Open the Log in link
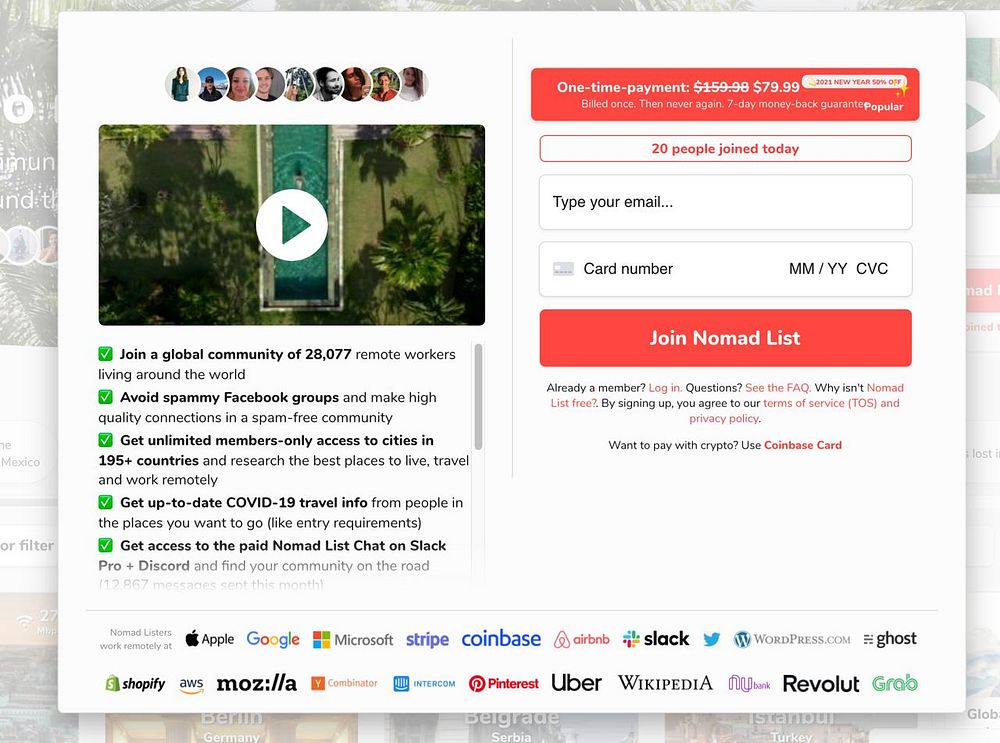 click(x=665, y=388)
